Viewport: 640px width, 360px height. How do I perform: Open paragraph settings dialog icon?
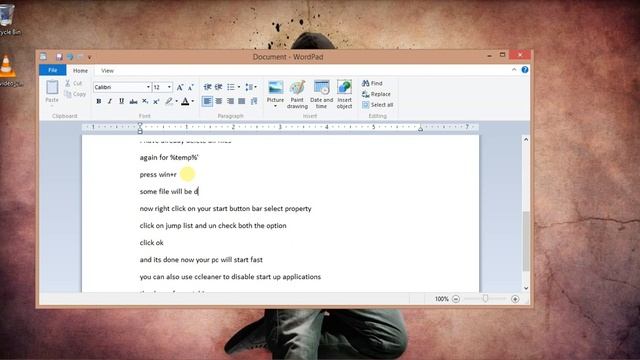(x=254, y=101)
